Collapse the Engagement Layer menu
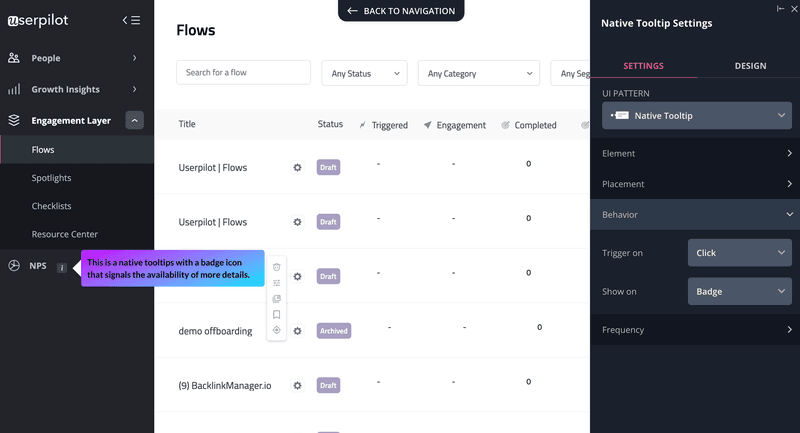The width and height of the screenshot is (800, 433). point(134,120)
